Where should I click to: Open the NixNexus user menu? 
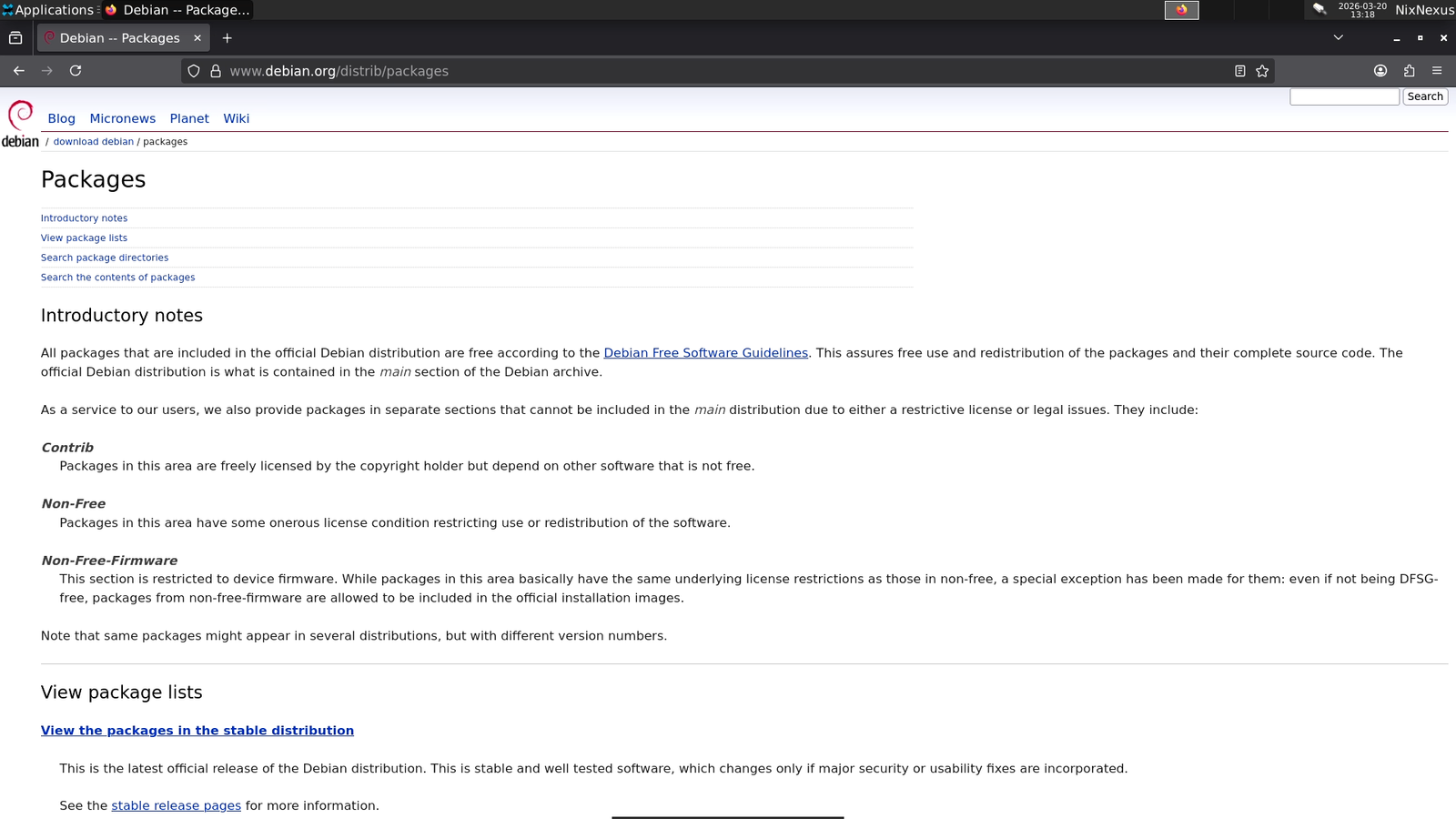pos(1424,10)
